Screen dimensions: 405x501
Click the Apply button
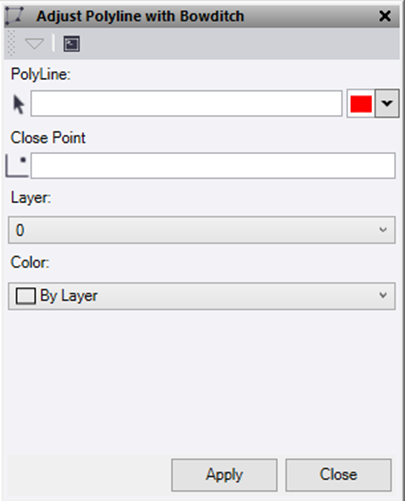[x=224, y=475]
